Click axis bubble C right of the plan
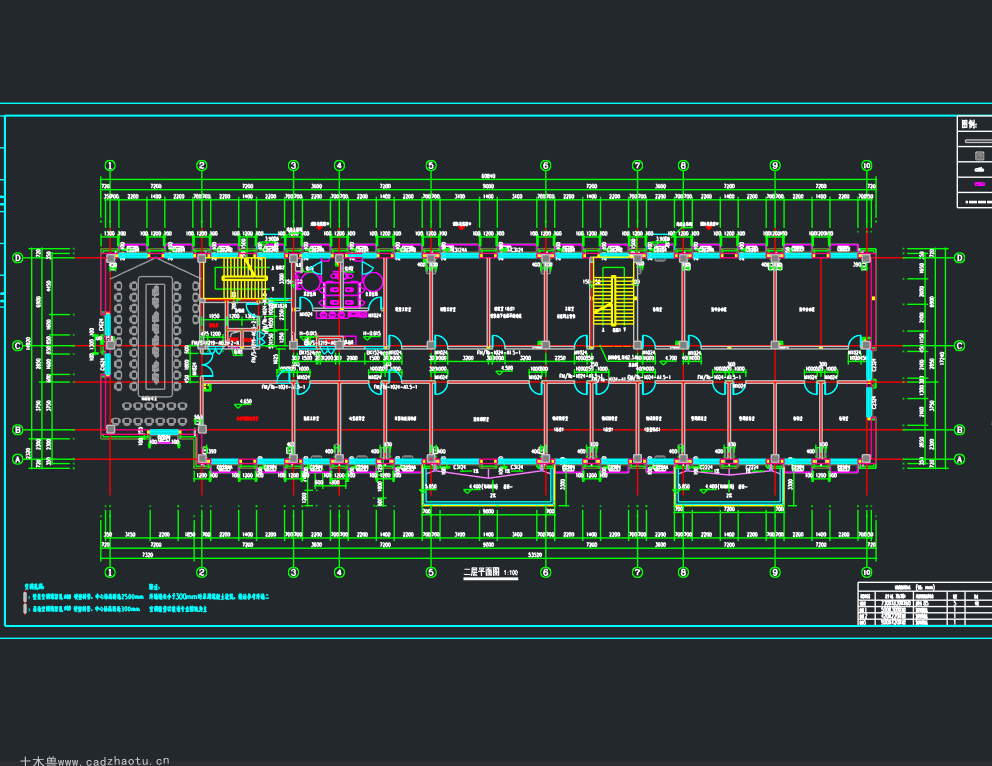This screenshot has height=766, width=992. click(959, 346)
